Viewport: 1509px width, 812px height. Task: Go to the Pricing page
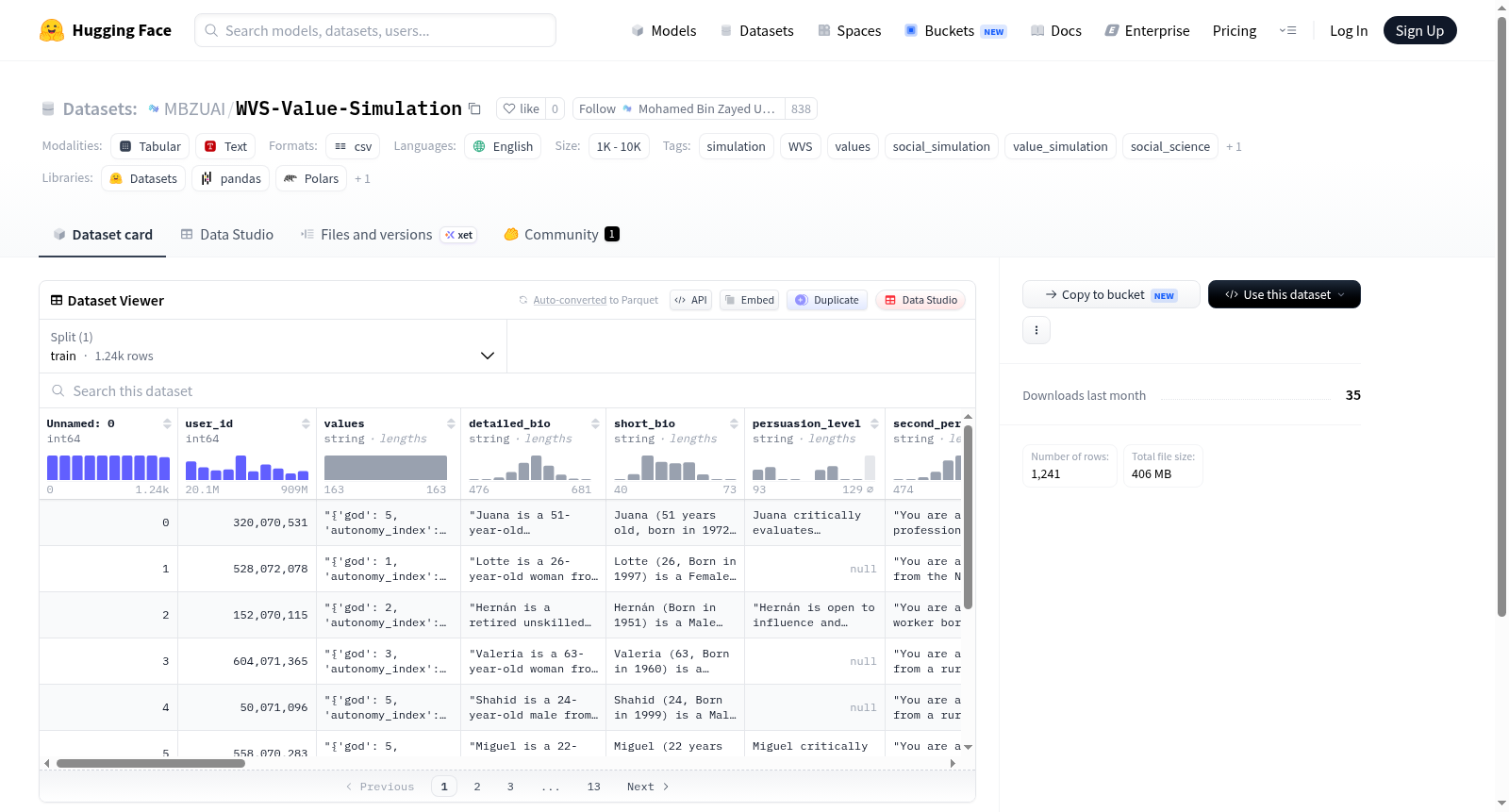click(x=1235, y=30)
